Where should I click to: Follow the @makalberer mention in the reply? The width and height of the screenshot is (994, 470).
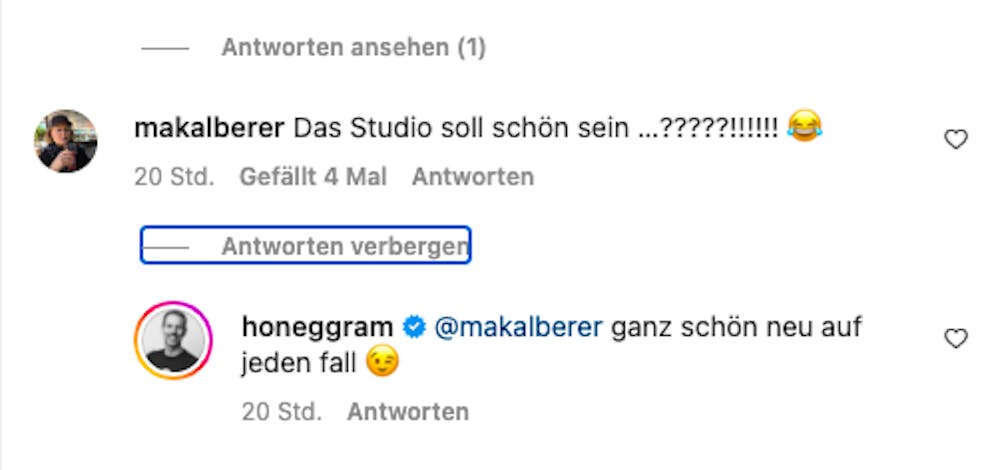pos(517,328)
